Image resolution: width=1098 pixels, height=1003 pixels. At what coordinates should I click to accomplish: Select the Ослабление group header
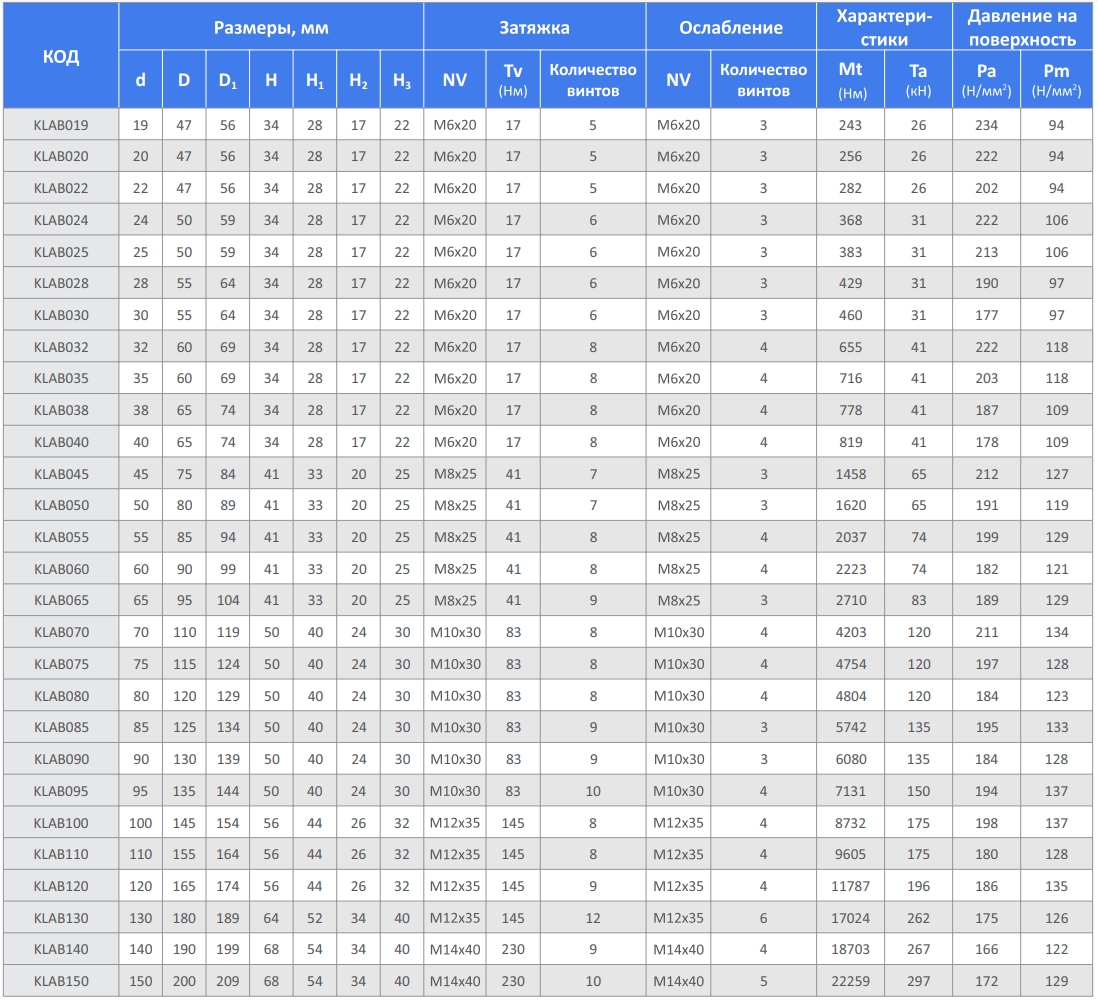[730, 27]
